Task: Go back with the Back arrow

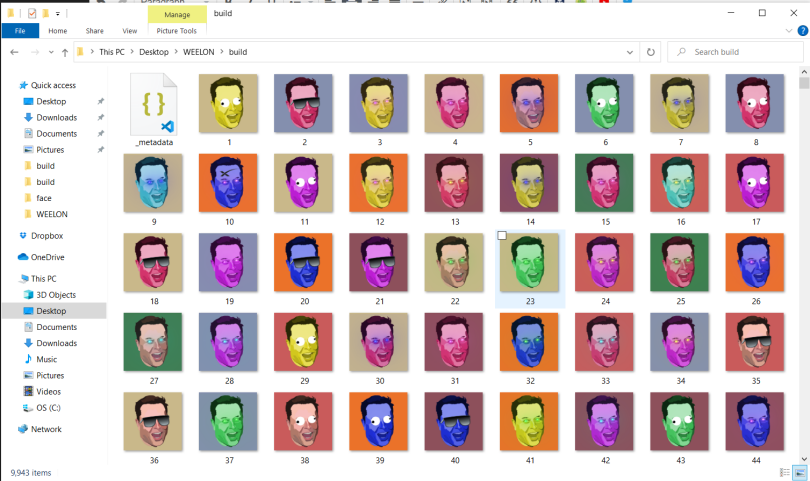Action: tap(14, 52)
